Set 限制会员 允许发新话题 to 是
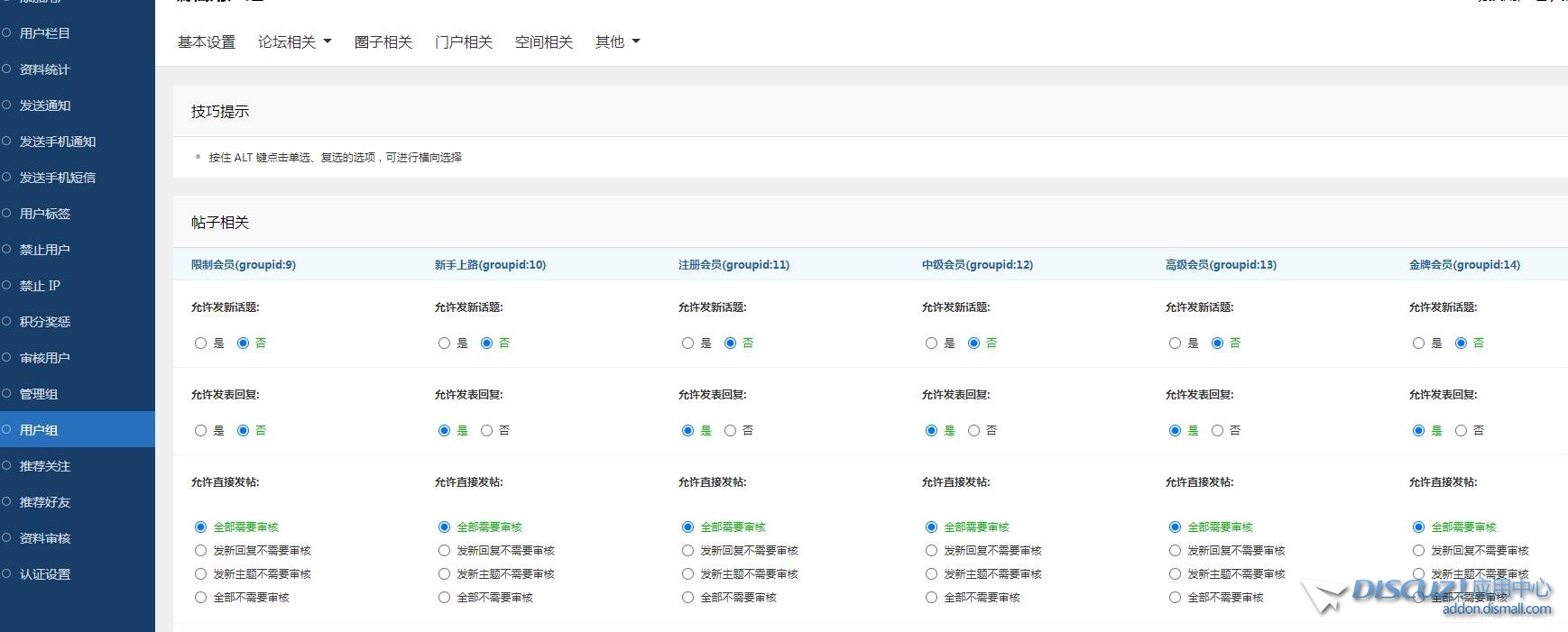This screenshot has width=1568, height=632. coord(200,343)
